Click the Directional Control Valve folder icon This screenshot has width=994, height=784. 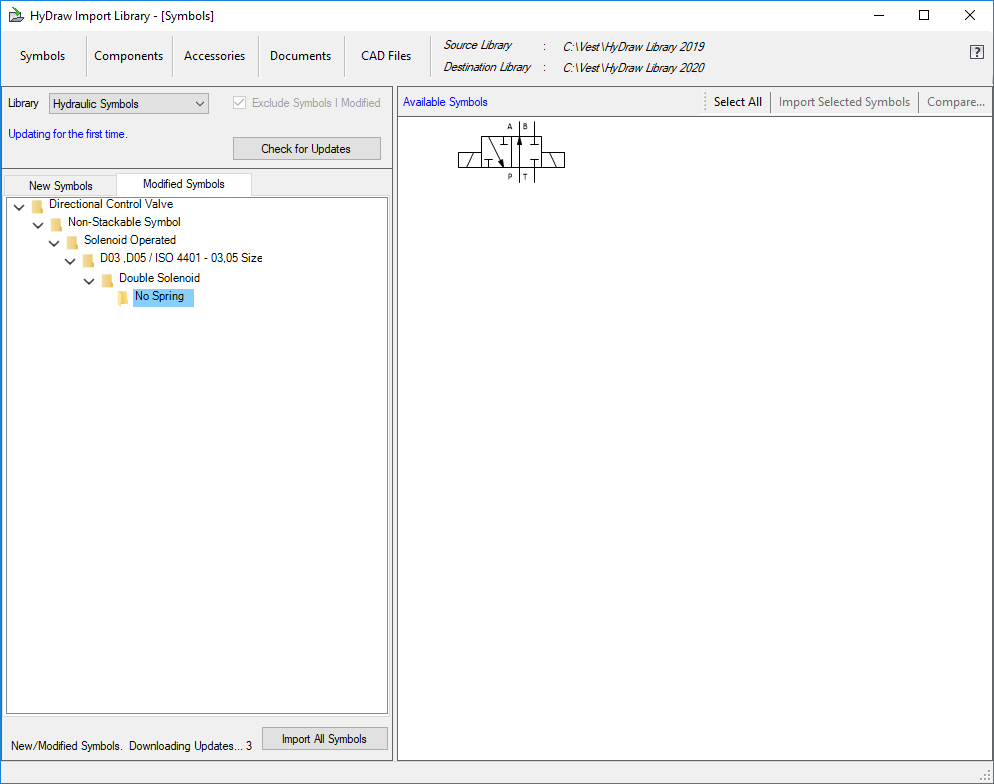37,206
